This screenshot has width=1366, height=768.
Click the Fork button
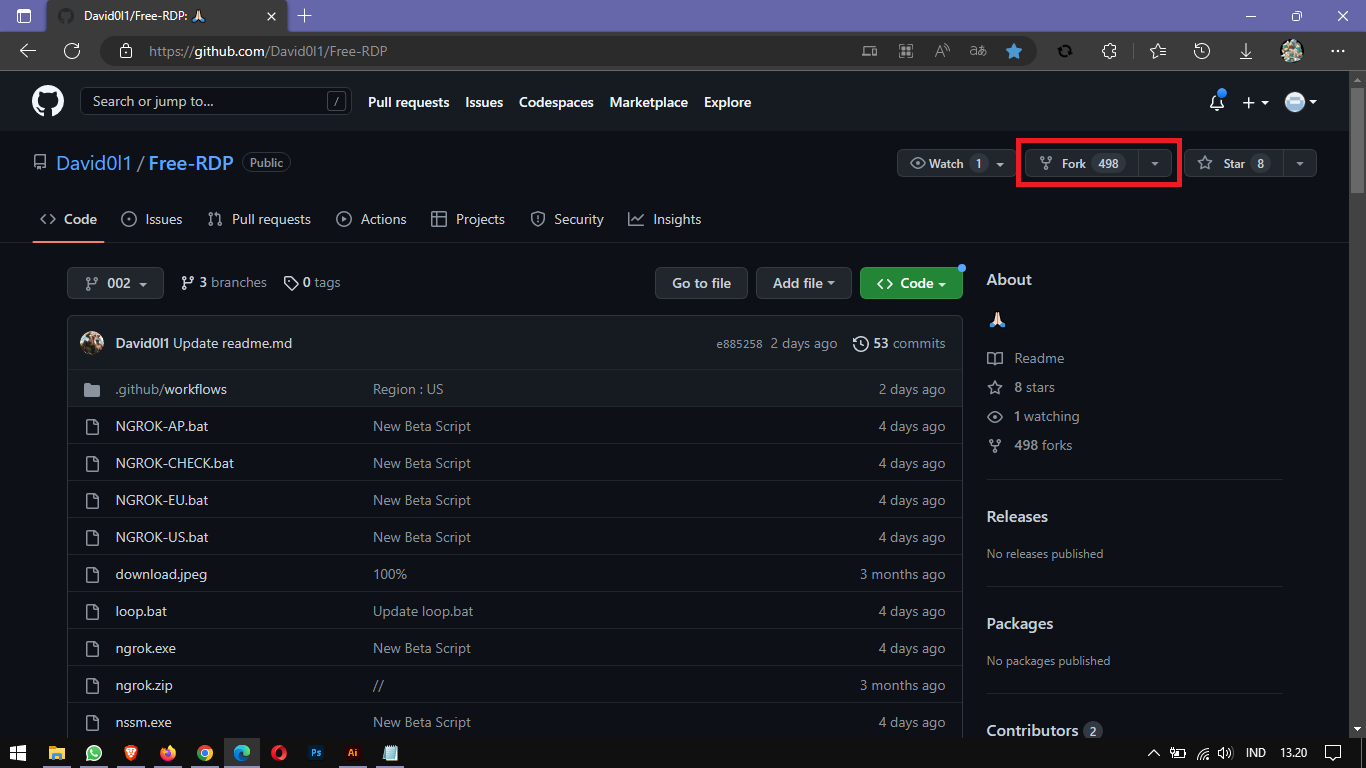click(x=1081, y=163)
